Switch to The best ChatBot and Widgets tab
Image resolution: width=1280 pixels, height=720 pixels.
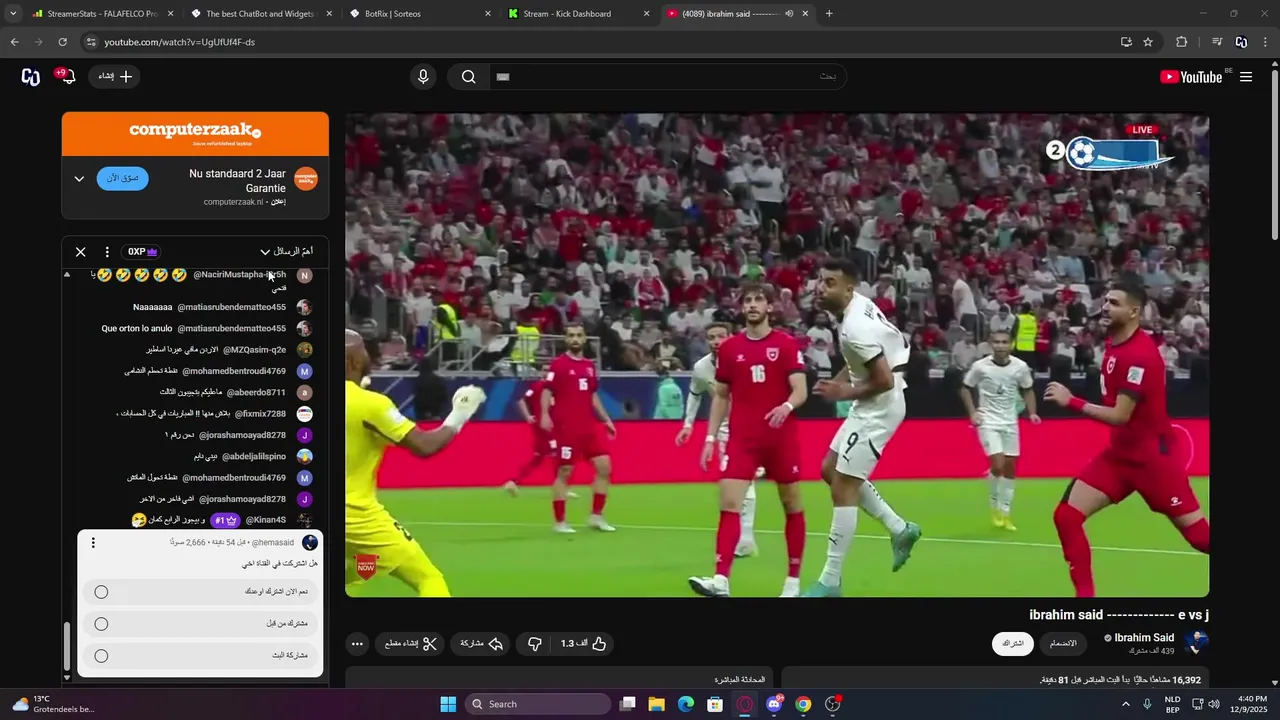point(258,14)
